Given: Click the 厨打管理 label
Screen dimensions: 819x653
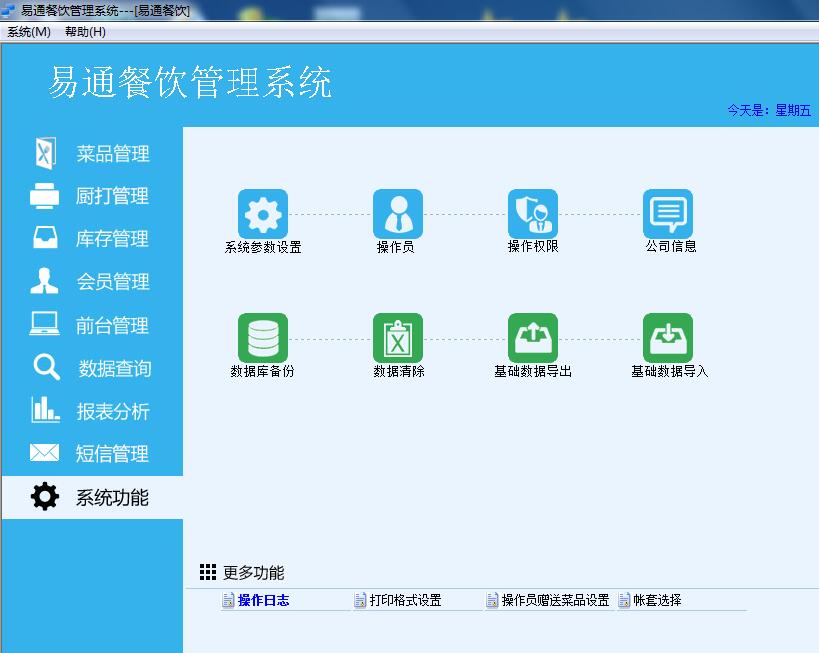Looking at the screenshot, I should coord(112,196).
